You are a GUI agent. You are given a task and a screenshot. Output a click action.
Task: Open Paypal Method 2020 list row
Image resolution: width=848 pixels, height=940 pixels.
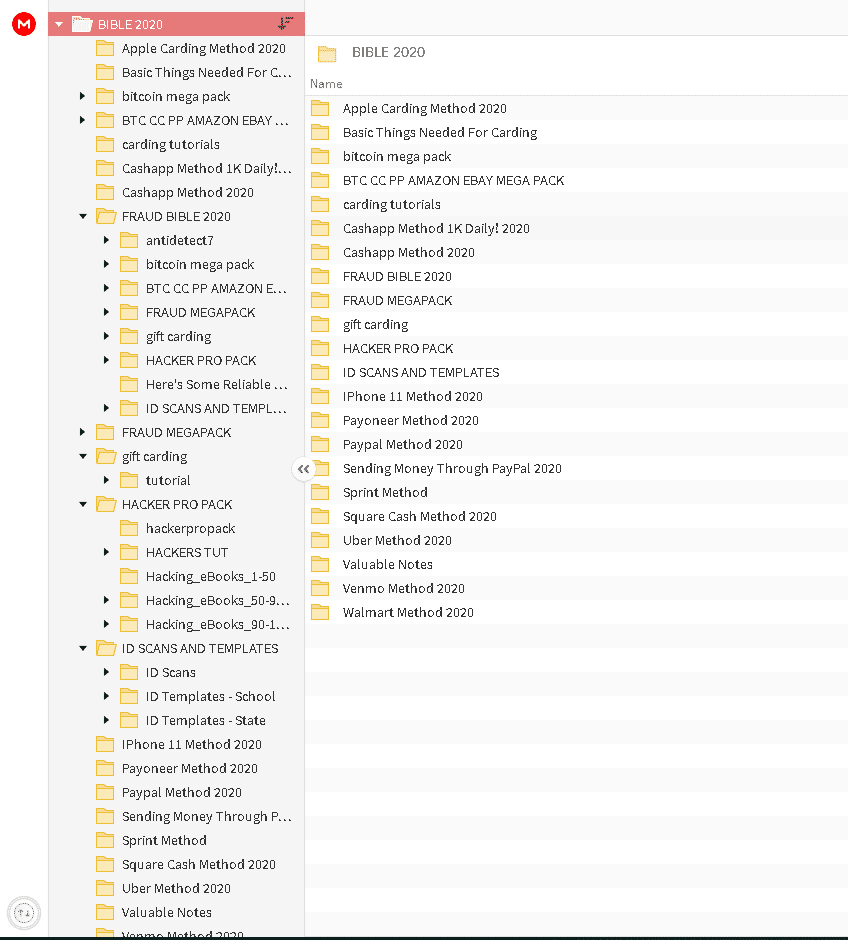[x=577, y=444]
